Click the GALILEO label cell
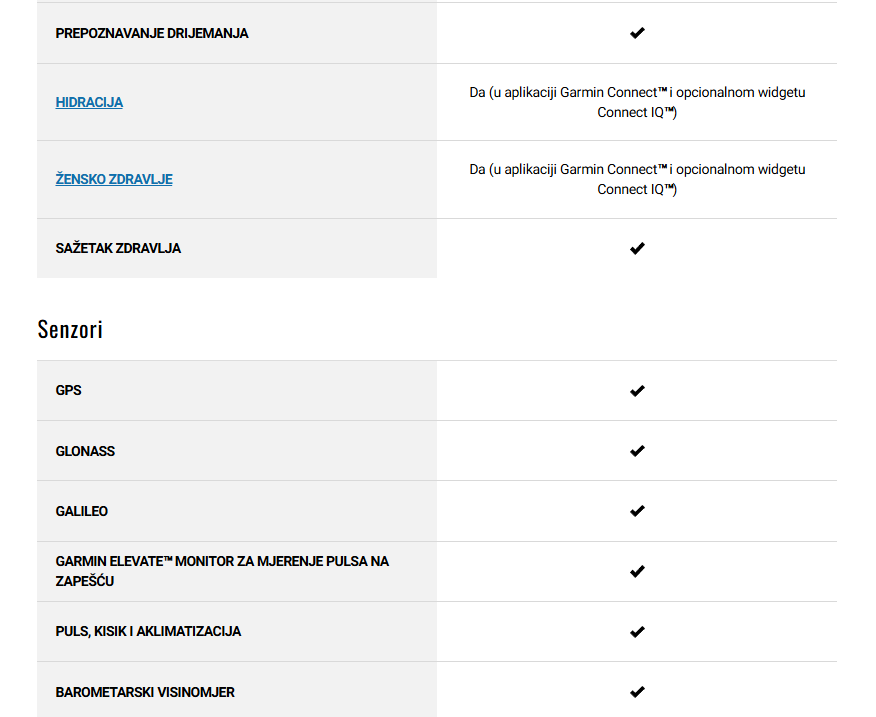The width and height of the screenshot is (876, 717). [x=237, y=511]
